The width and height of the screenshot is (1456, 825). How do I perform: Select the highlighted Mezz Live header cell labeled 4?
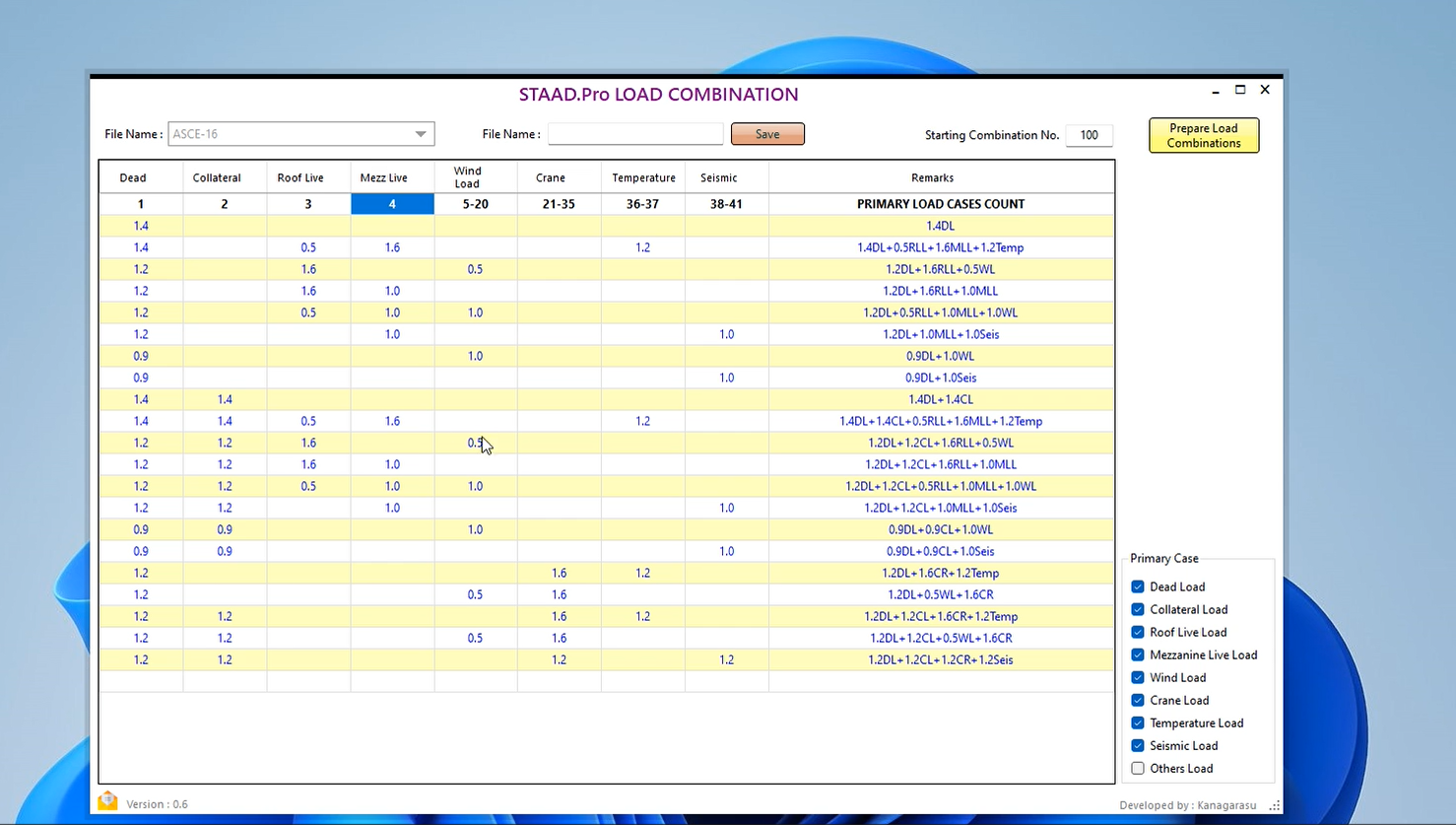[392, 203]
